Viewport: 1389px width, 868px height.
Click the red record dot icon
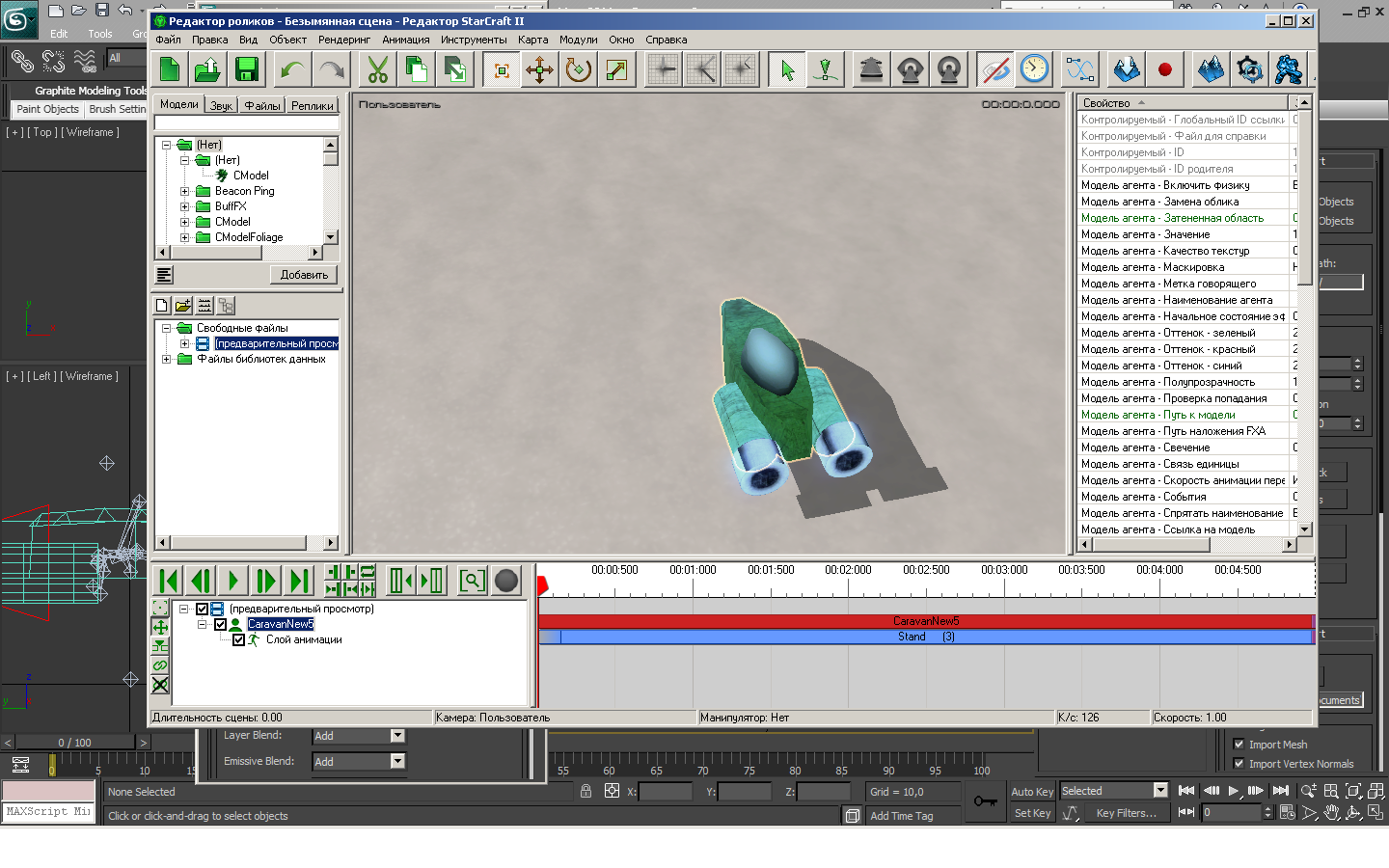point(1164,69)
